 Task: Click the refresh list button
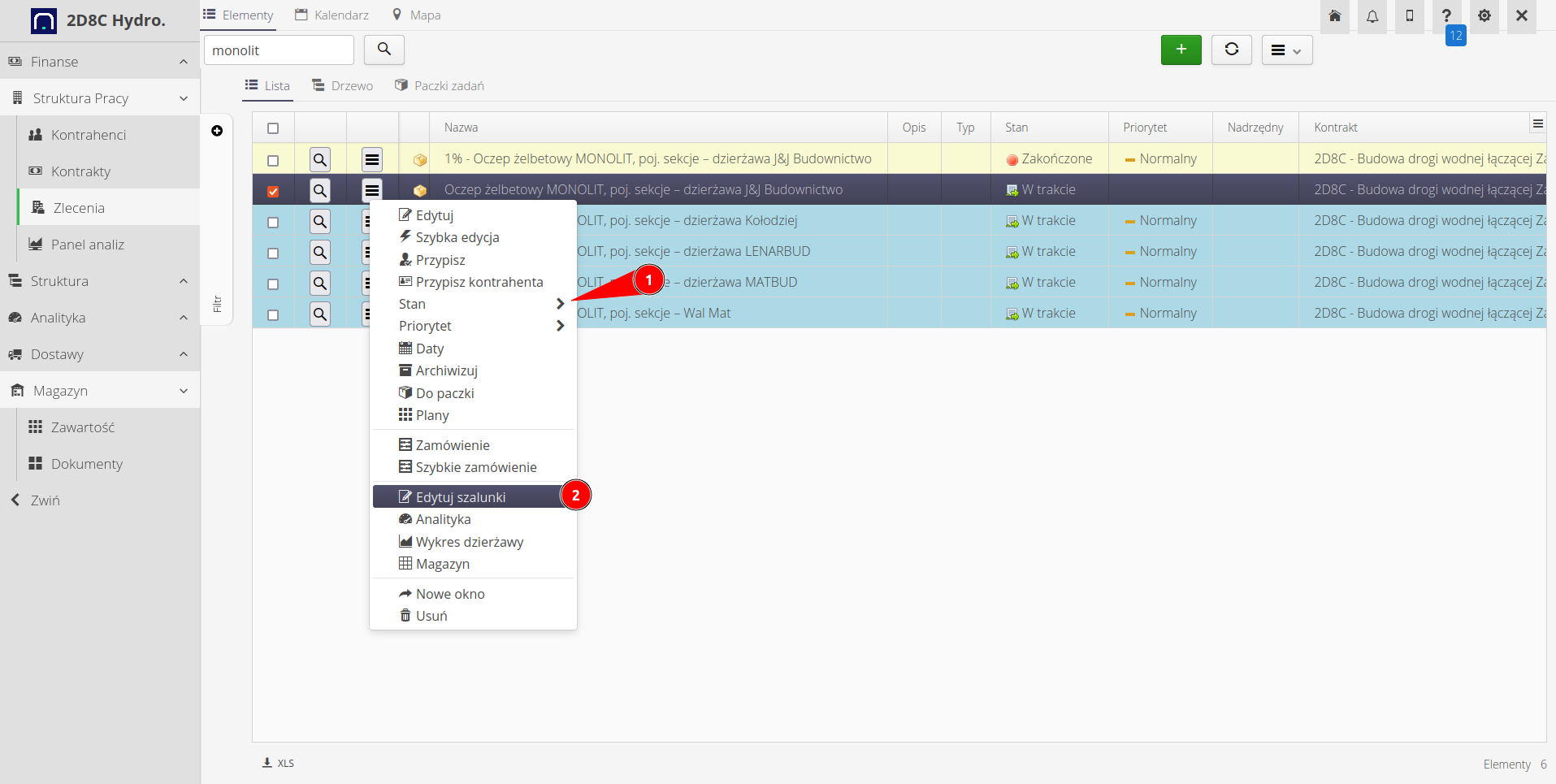click(x=1231, y=50)
